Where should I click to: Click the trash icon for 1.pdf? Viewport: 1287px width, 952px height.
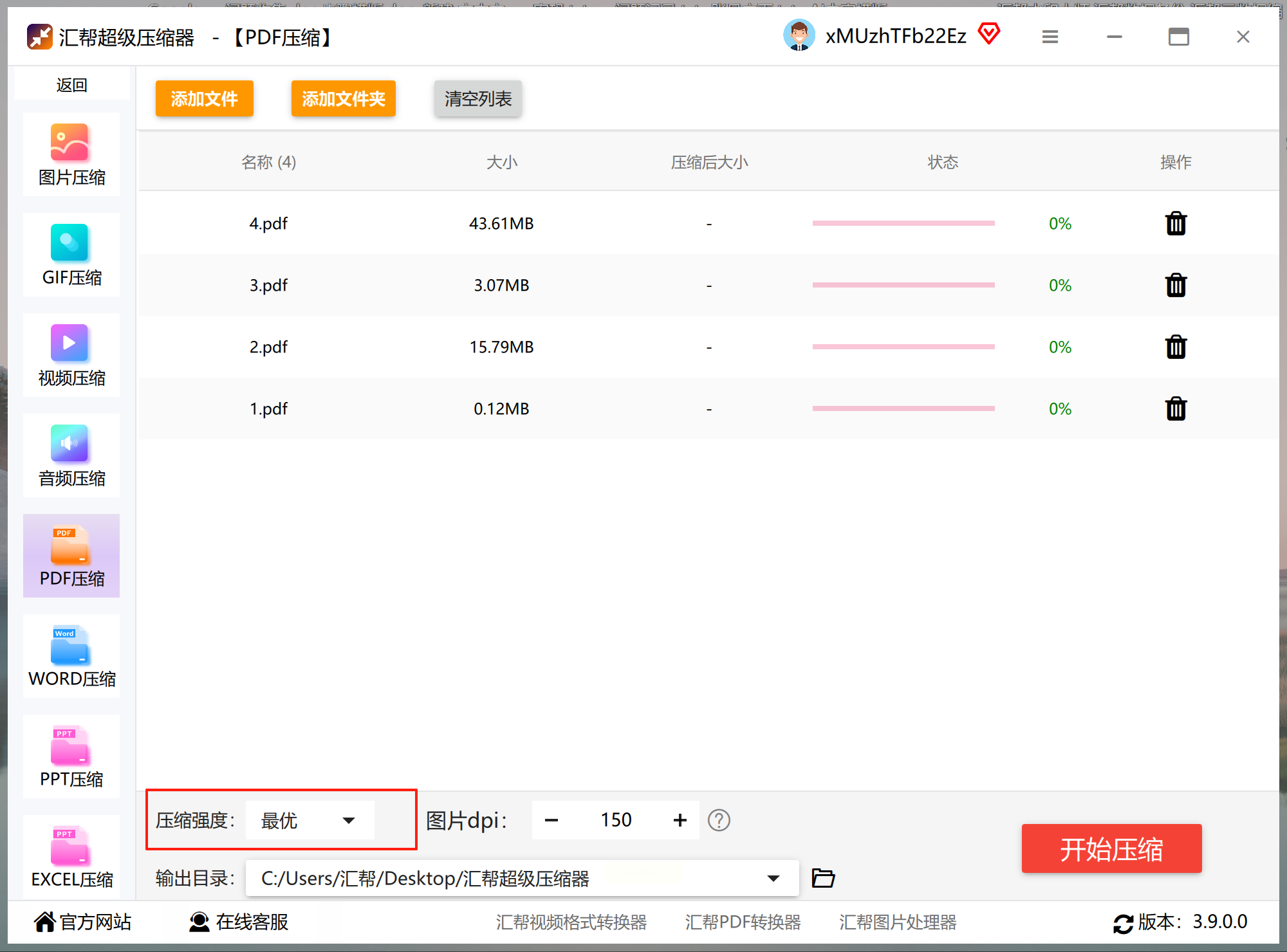[x=1176, y=409]
